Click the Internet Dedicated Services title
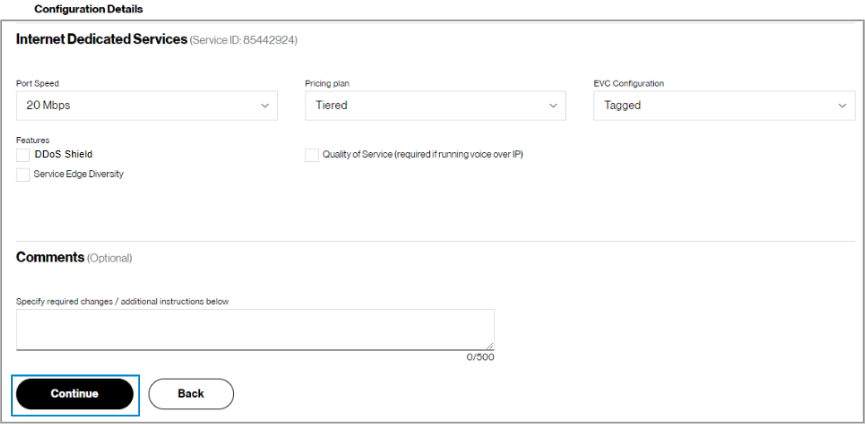865x424 pixels. [101, 40]
